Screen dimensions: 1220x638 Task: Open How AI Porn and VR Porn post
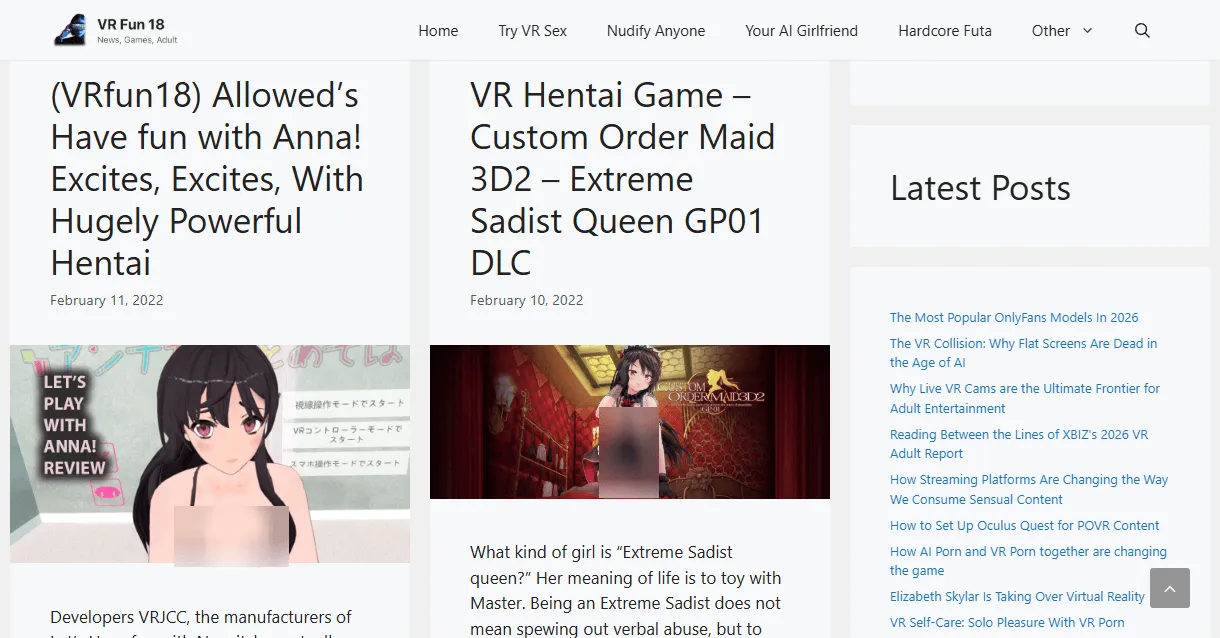click(x=1028, y=561)
